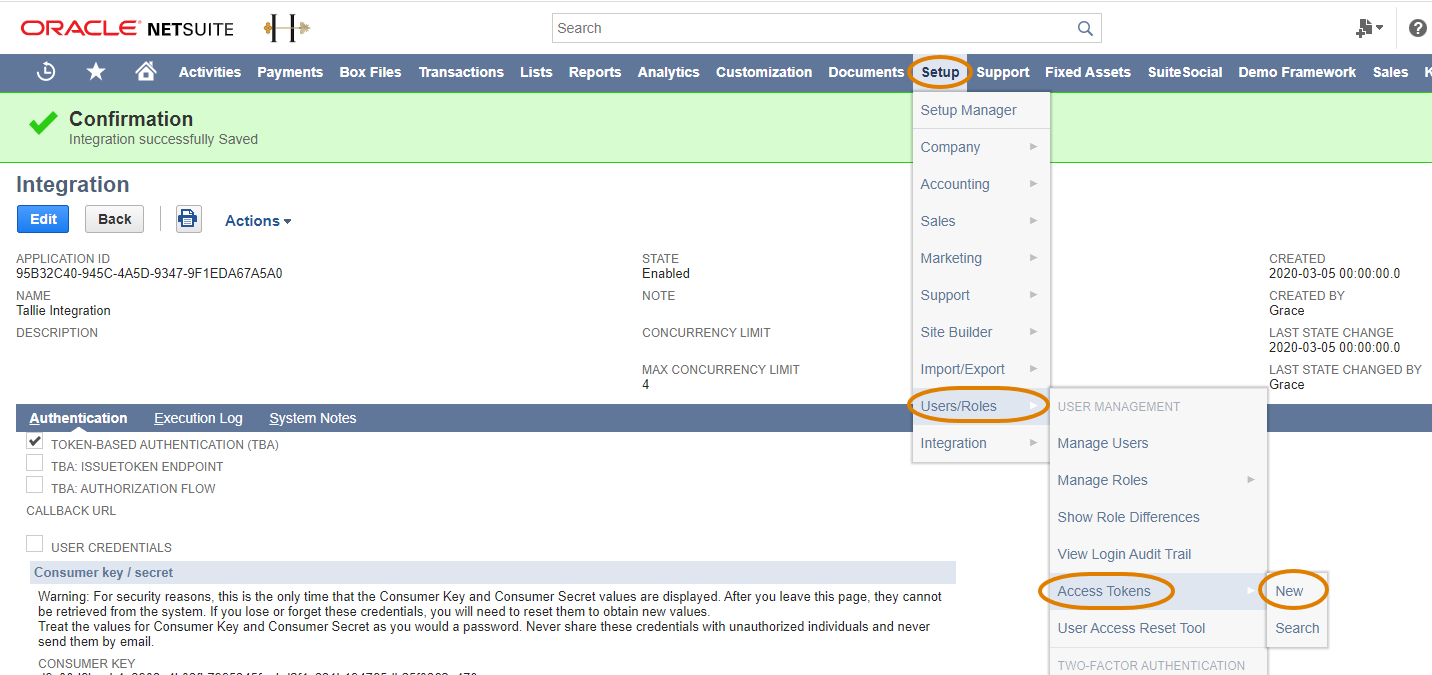
Task: Open the create new record icon
Action: pos(1369,28)
